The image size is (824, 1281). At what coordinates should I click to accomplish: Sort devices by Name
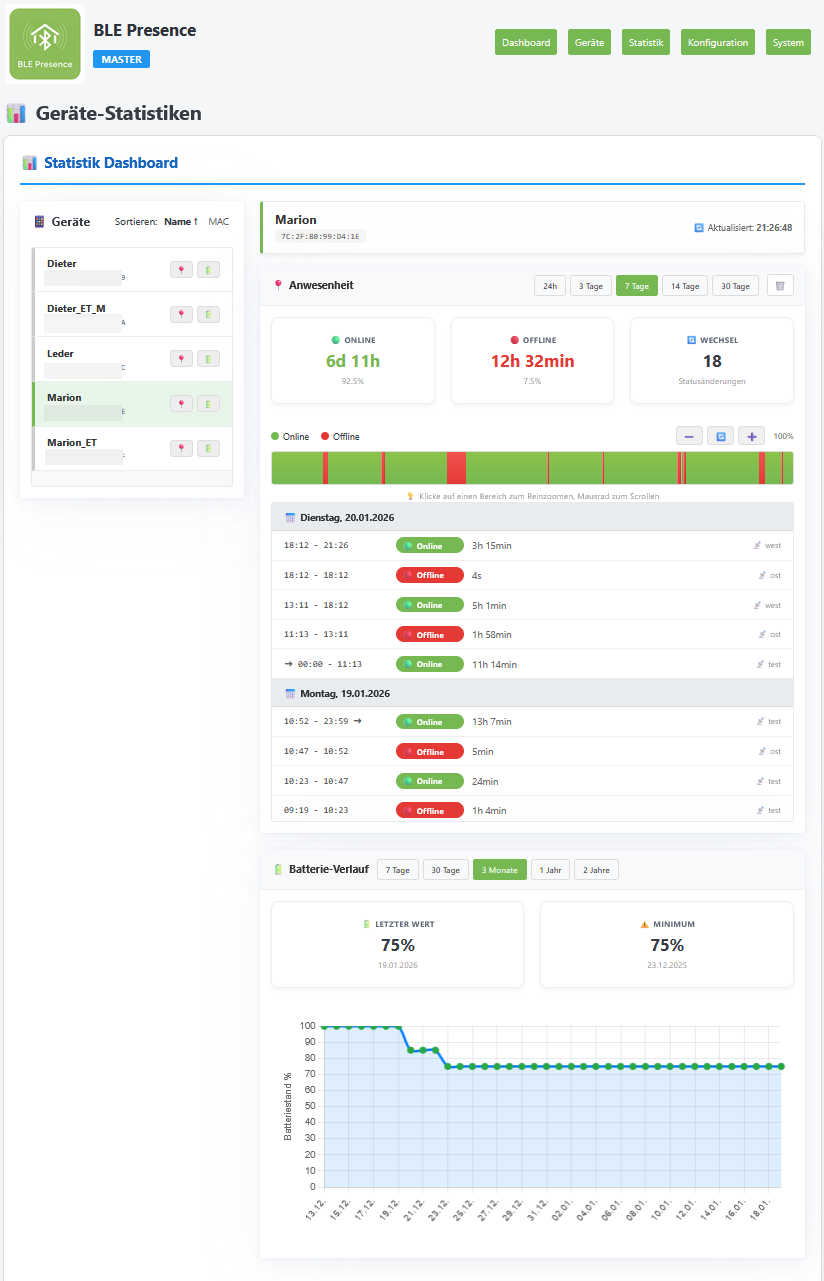[181, 222]
